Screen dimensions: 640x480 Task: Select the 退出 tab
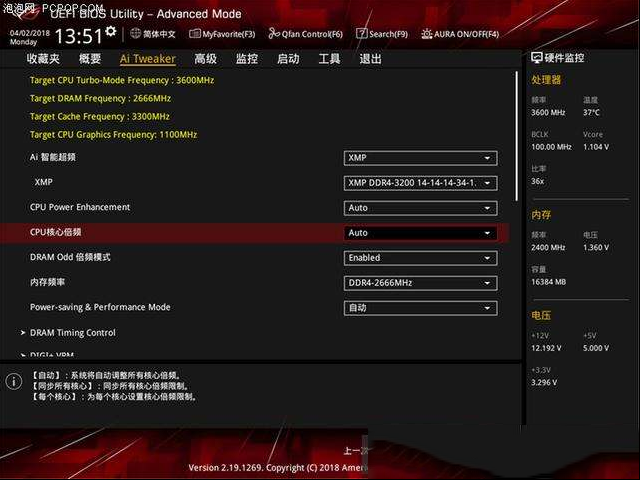370,59
